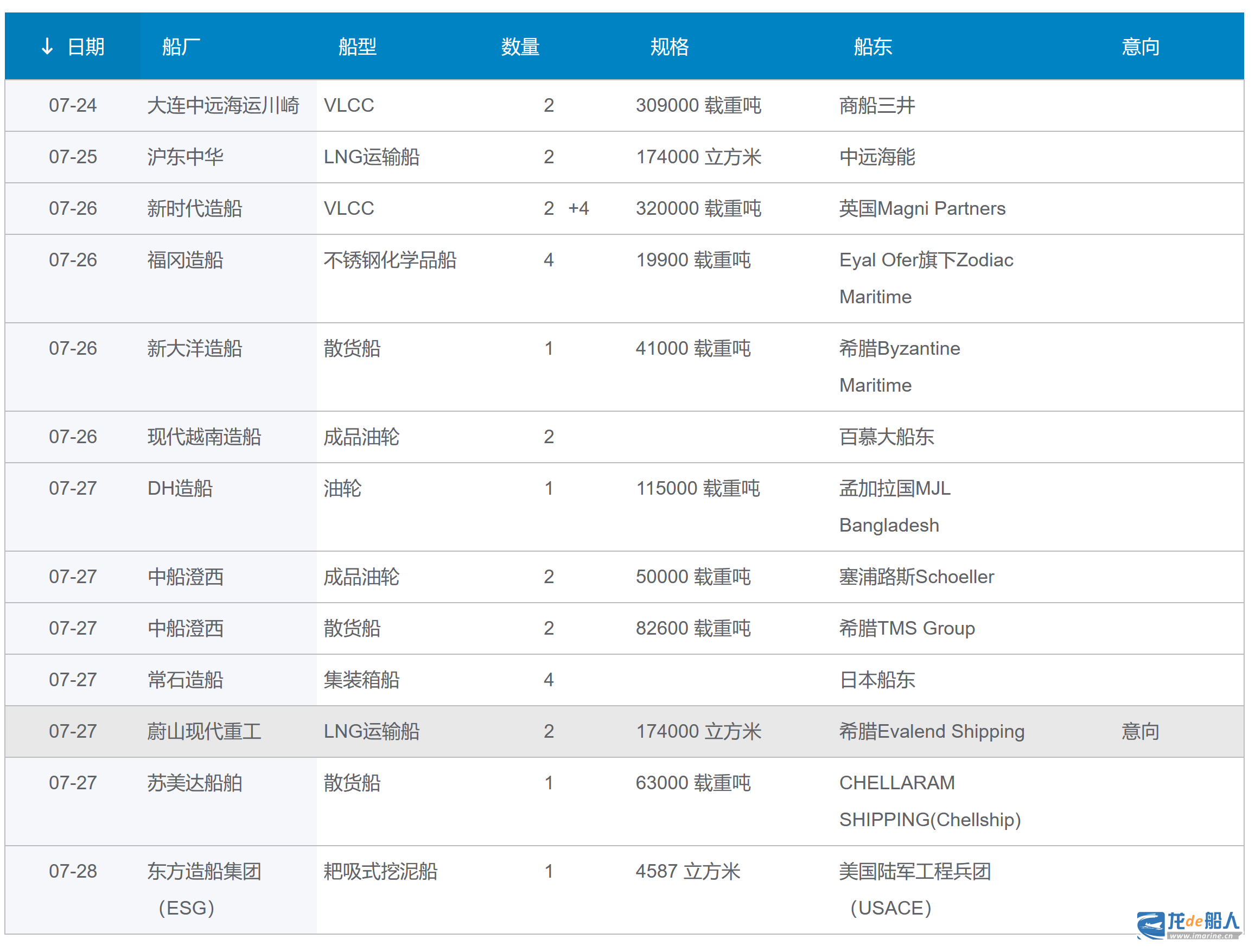Sort by the 船型 column header
The image size is (1255, 952).
pyautogui.click(x=358, y=47)
